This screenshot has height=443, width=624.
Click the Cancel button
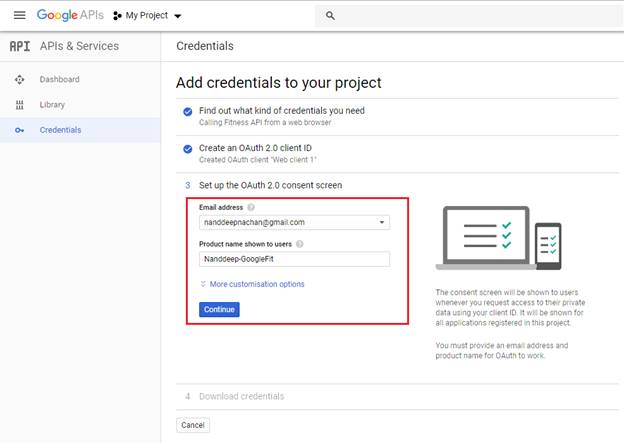click(x=193, y=425)
